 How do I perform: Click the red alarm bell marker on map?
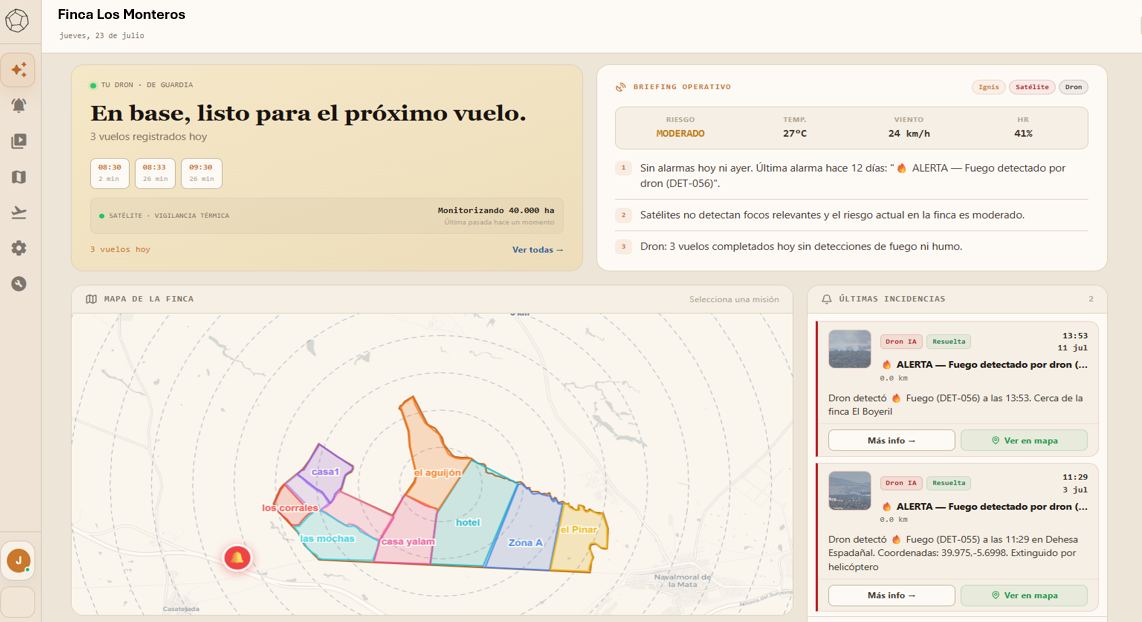237,558
